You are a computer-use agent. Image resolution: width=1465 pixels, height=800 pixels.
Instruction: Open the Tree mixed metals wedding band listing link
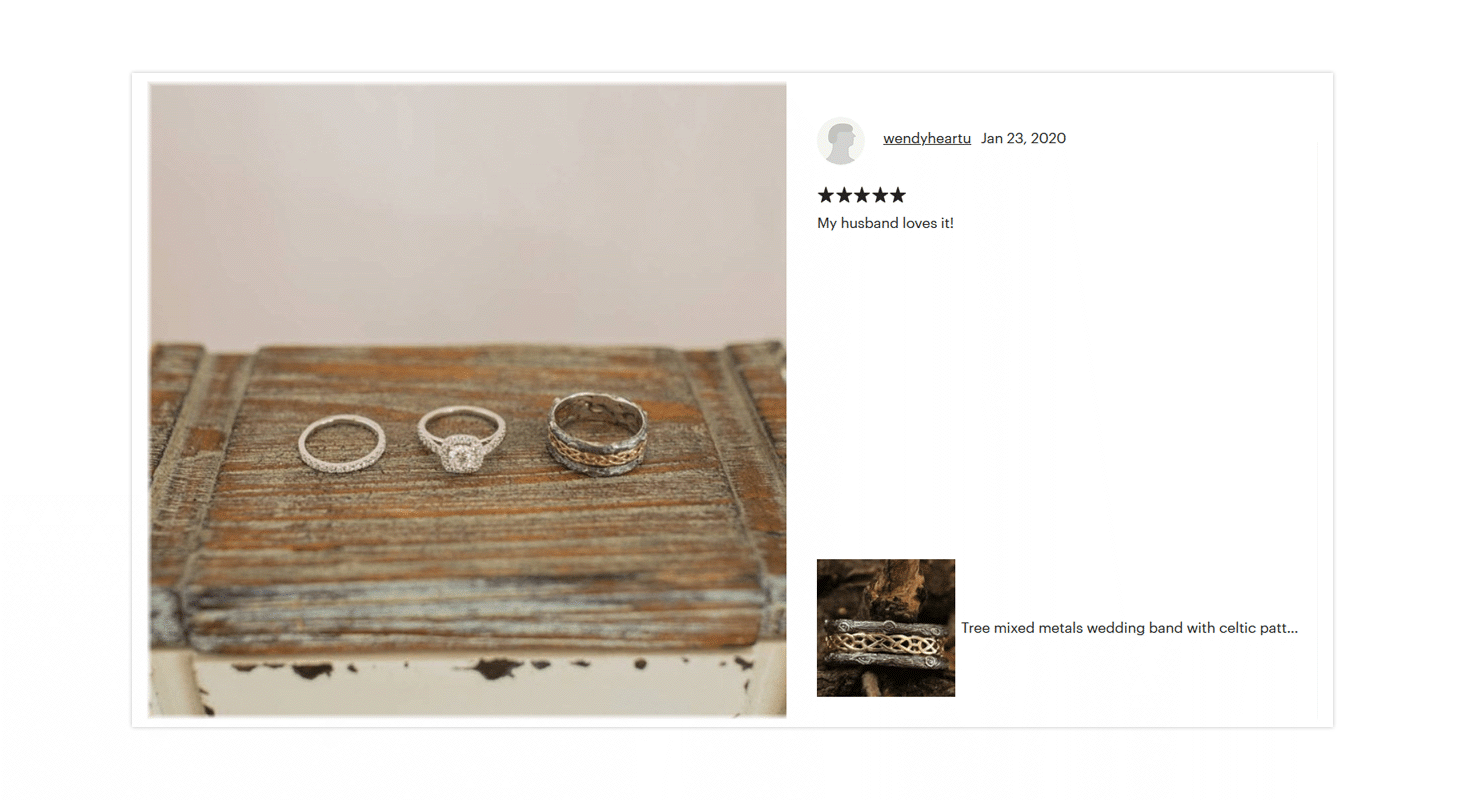1129,628
